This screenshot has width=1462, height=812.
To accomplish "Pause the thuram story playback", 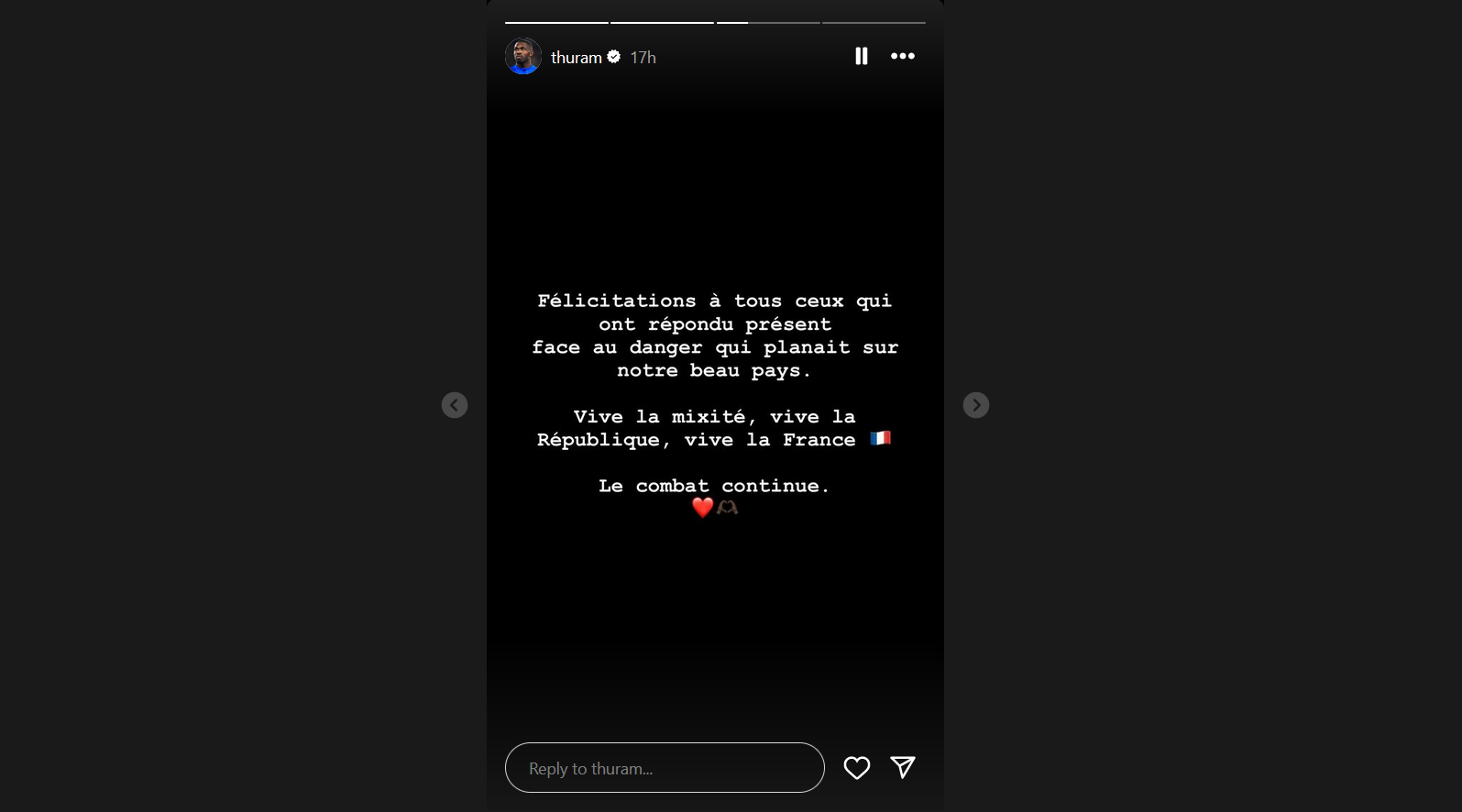I will click(861, 56).
